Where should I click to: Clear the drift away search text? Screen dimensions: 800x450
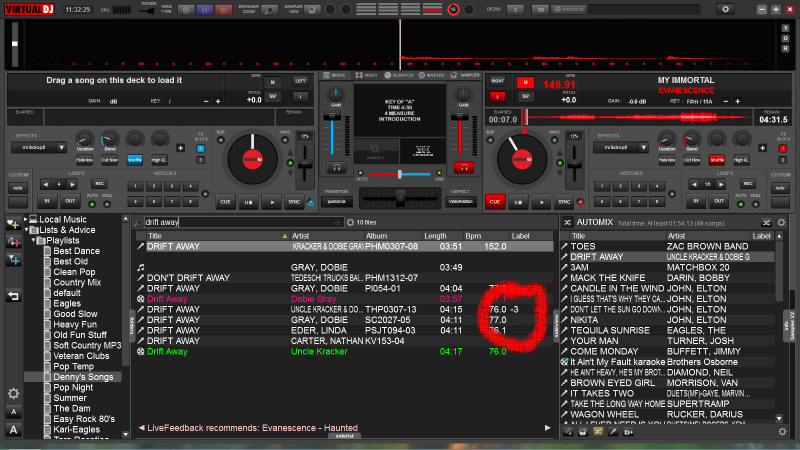(337, 222)
